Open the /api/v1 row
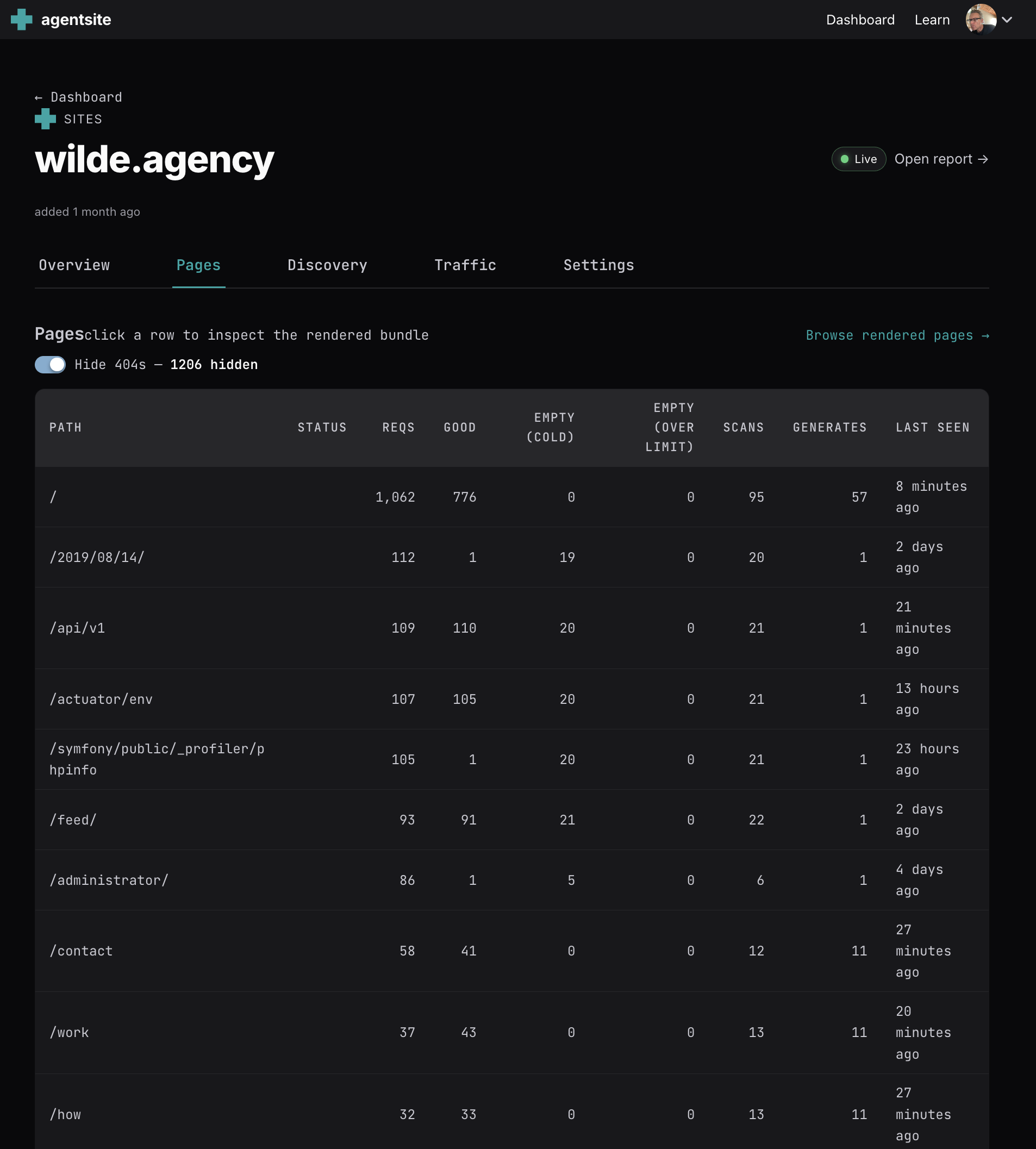 click(x=511, y=628)
